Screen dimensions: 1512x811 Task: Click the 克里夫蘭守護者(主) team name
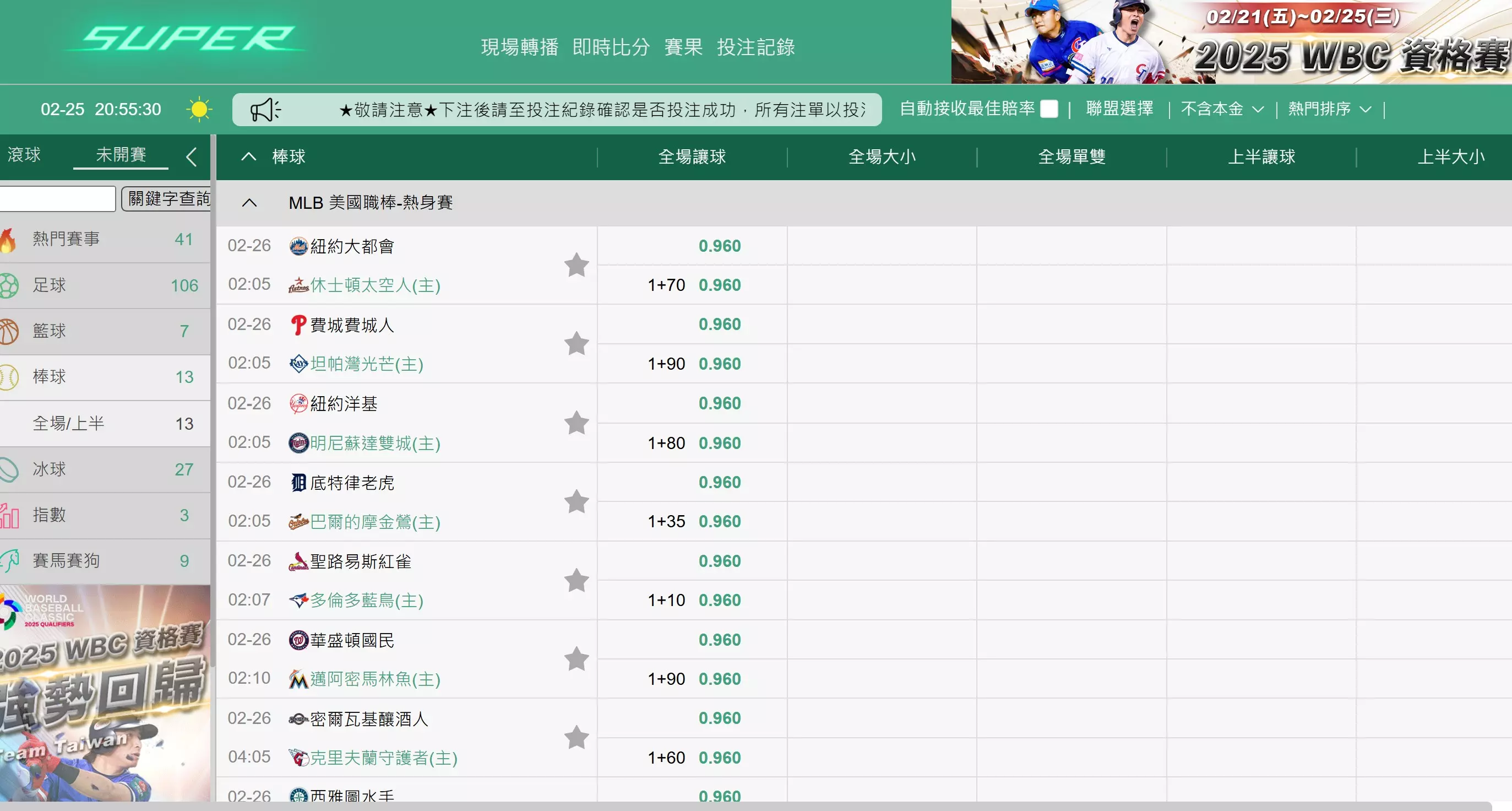(384, 758)
